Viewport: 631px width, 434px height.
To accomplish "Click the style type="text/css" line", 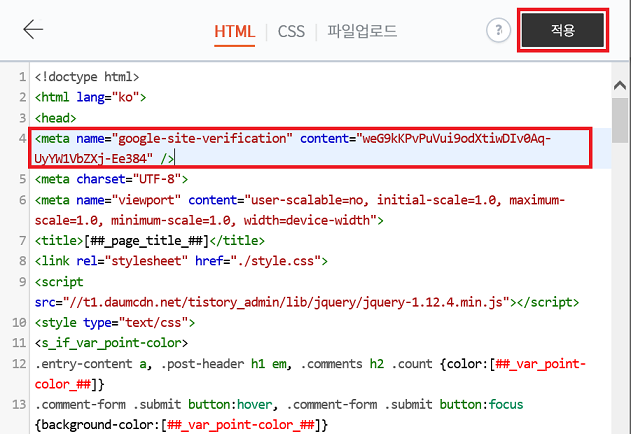I will 115,322.
